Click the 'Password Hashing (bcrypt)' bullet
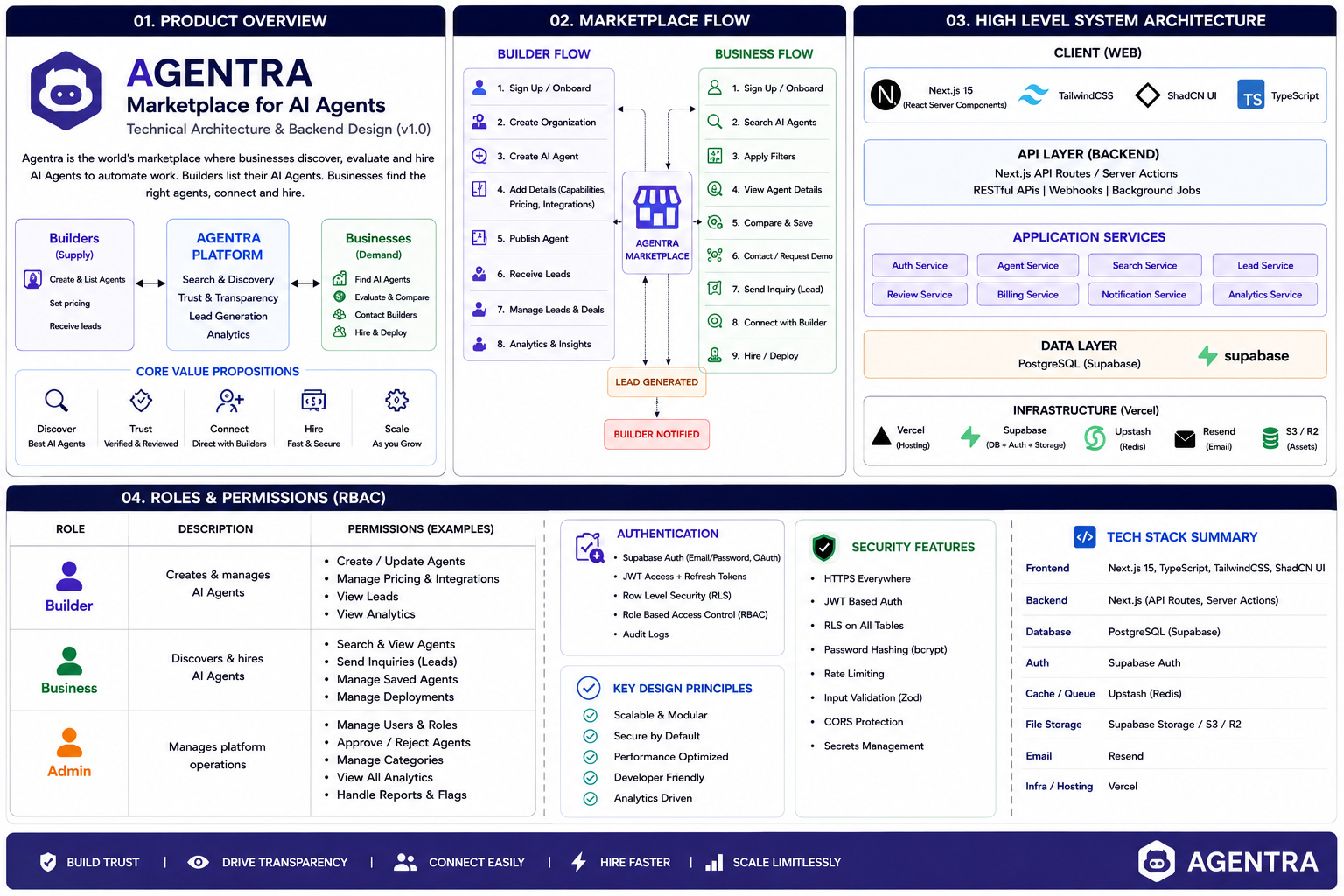The height and width of the screenshot is (896, 1344). click(885, 649)
